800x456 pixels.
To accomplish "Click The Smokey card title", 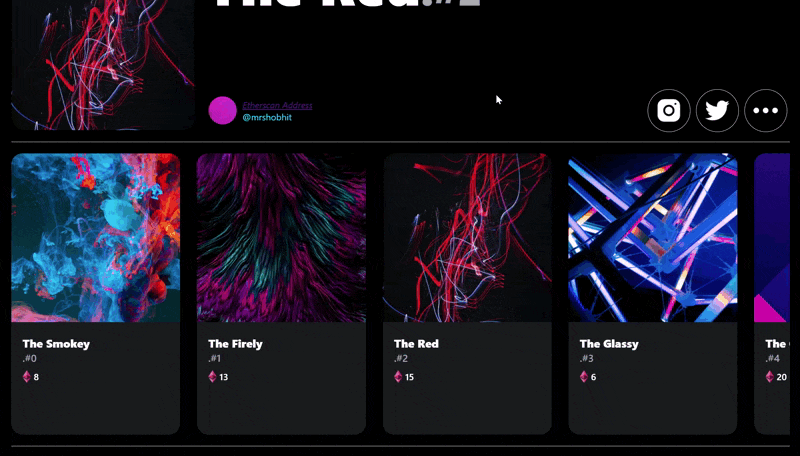I will [x=56, y=344].
